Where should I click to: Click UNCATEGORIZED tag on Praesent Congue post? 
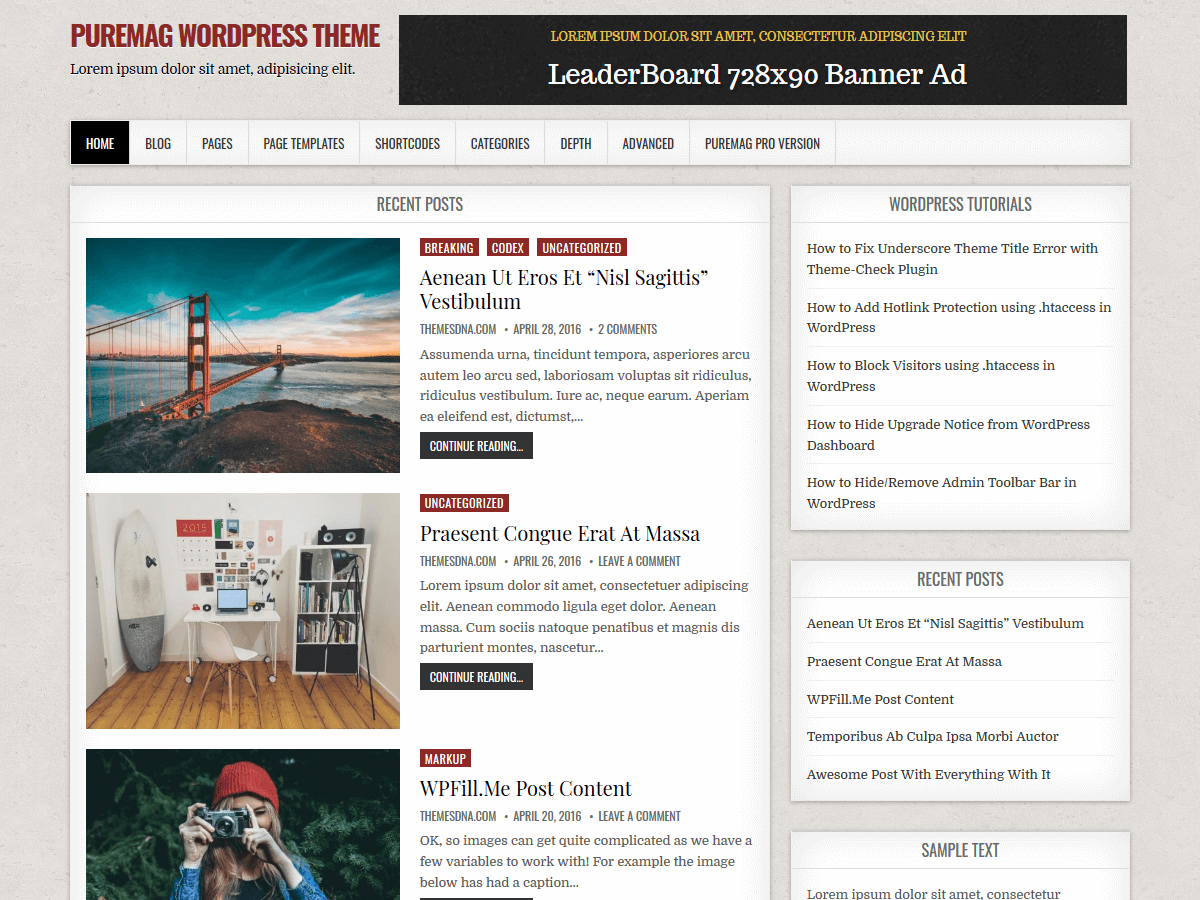point(464,503)
